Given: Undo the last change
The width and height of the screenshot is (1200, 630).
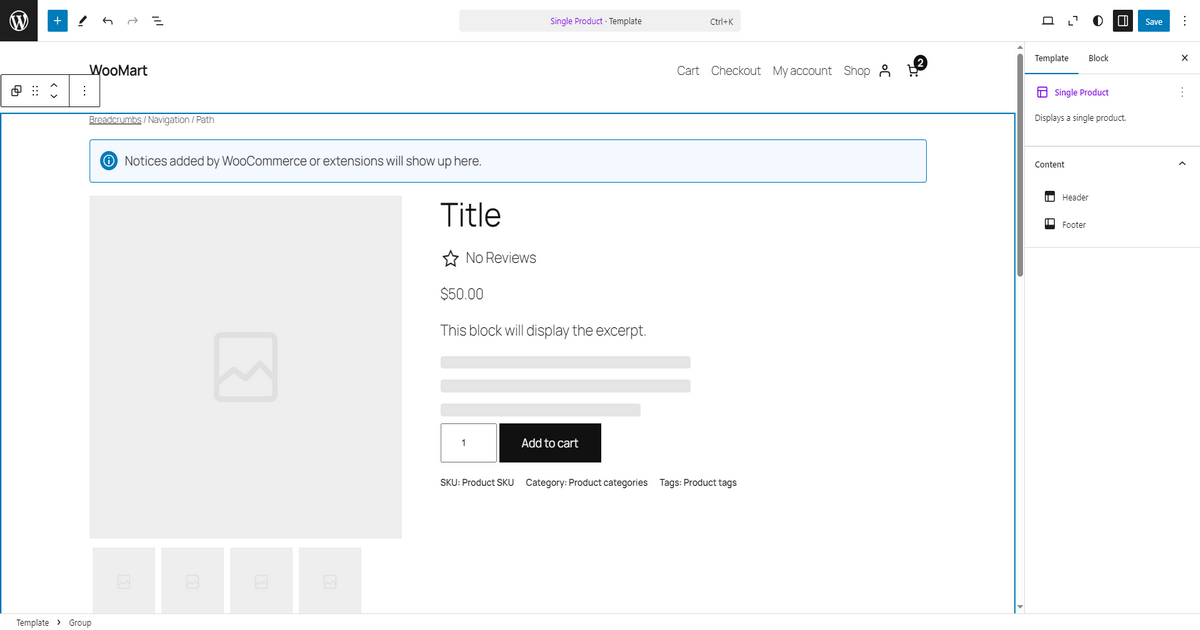Looking at the screenshot, I should [107, 20].
